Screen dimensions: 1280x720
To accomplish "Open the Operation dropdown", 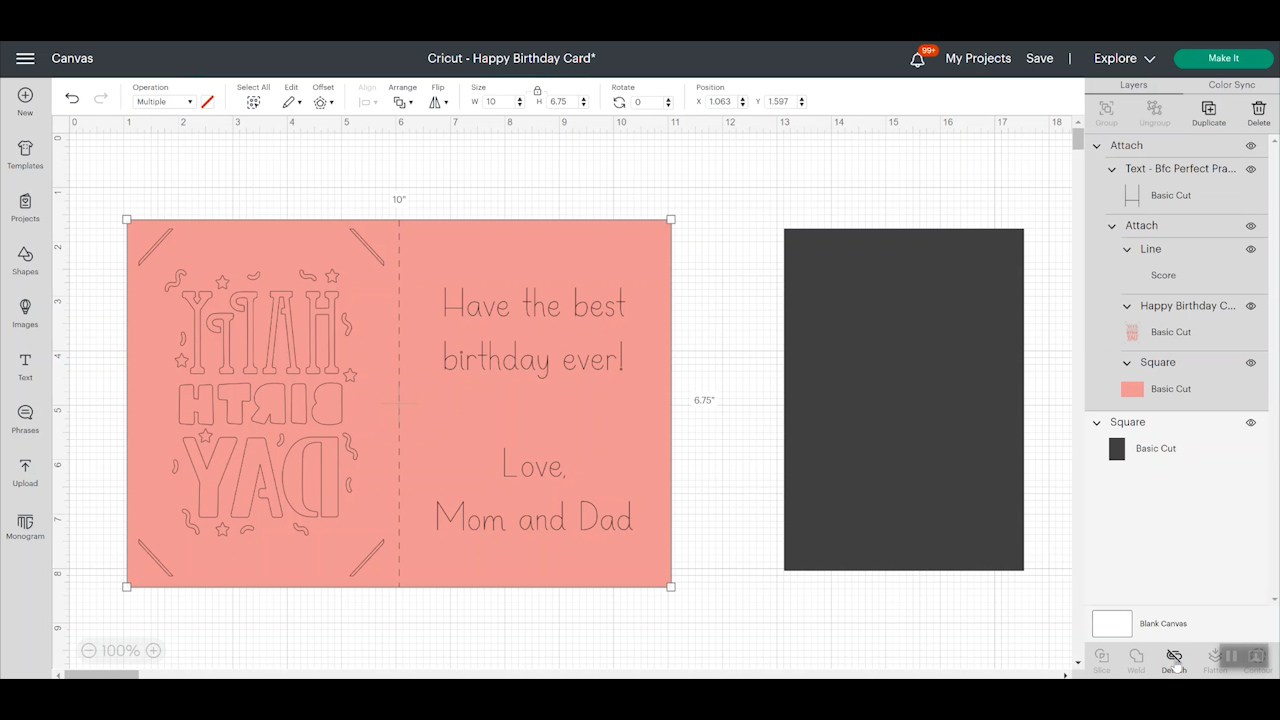I will pos(164,102).
